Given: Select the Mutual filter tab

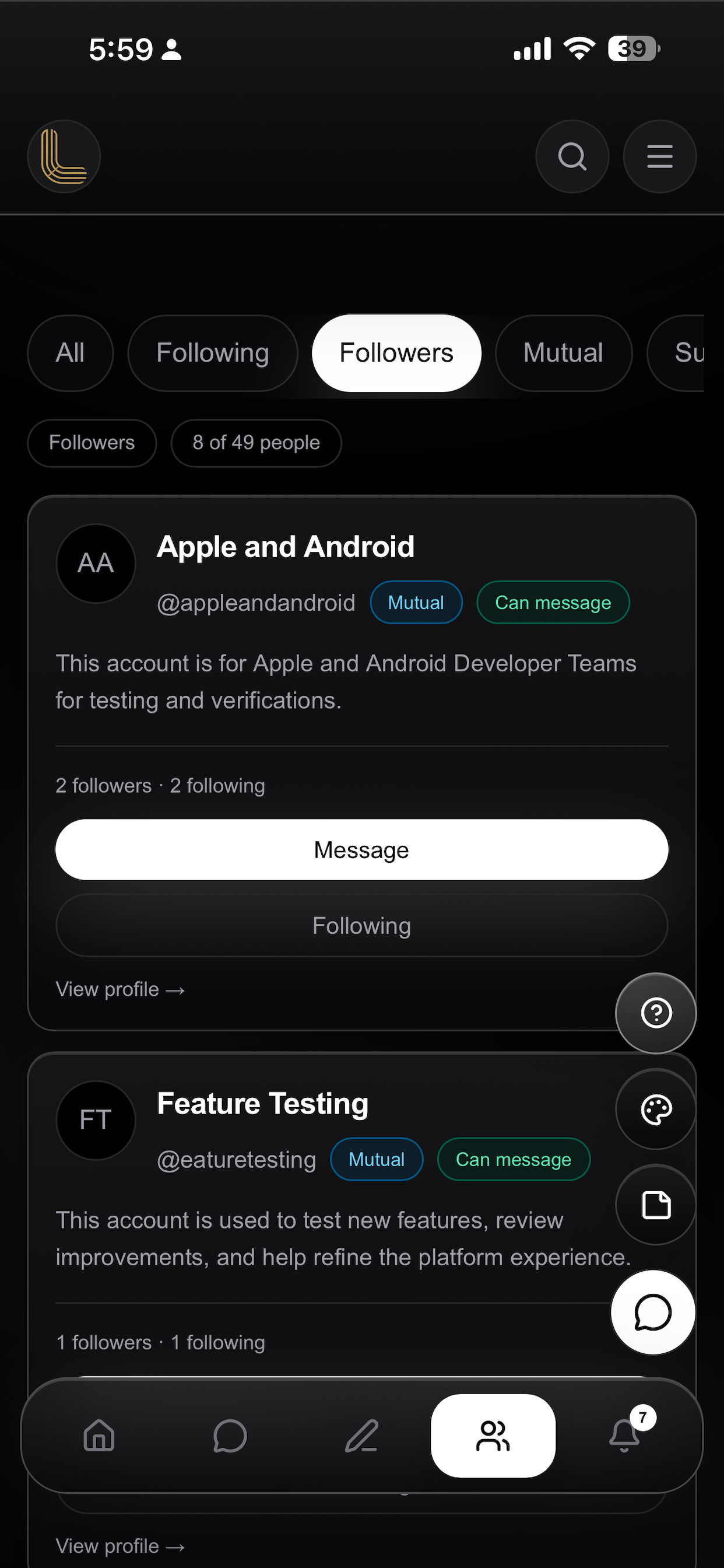Looking at the screenshot, I should tap(563, 353).
